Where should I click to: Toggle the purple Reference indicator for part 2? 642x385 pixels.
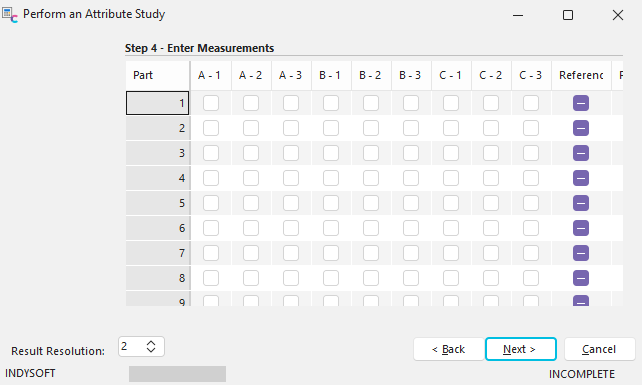click(581, 128)
